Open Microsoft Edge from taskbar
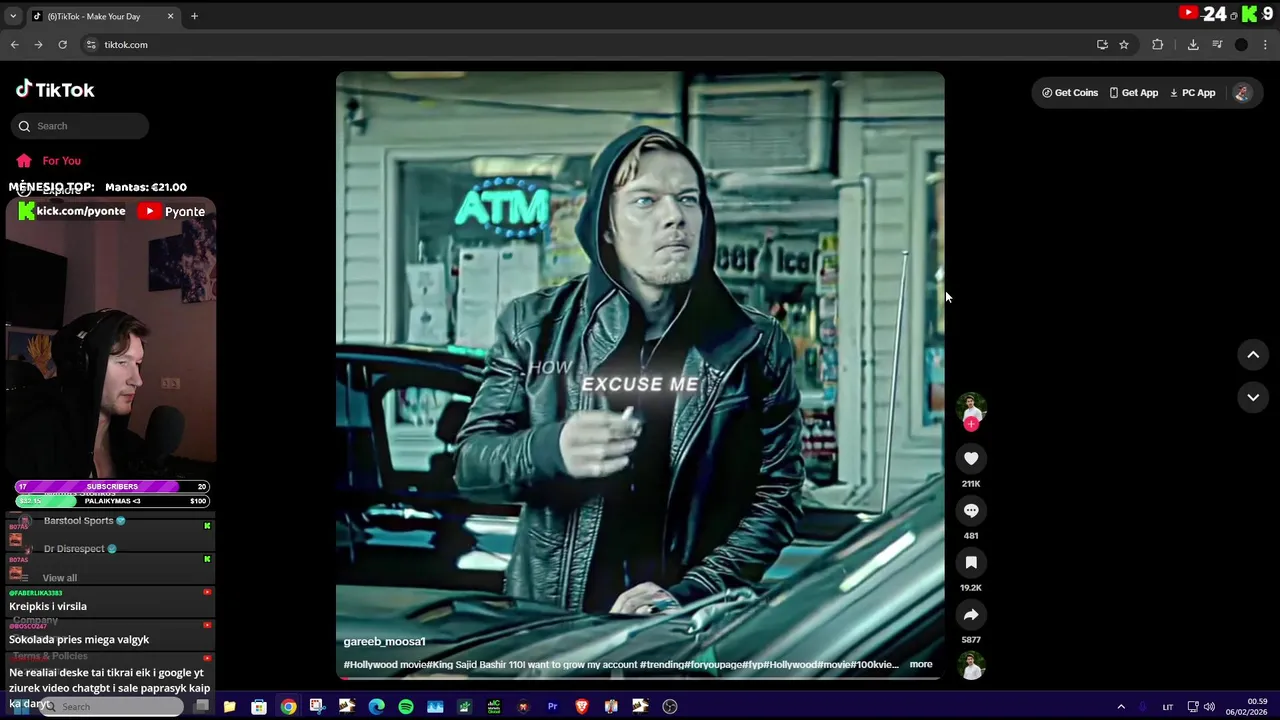This screenshot has height=720, width=1280. click(376, 707)
